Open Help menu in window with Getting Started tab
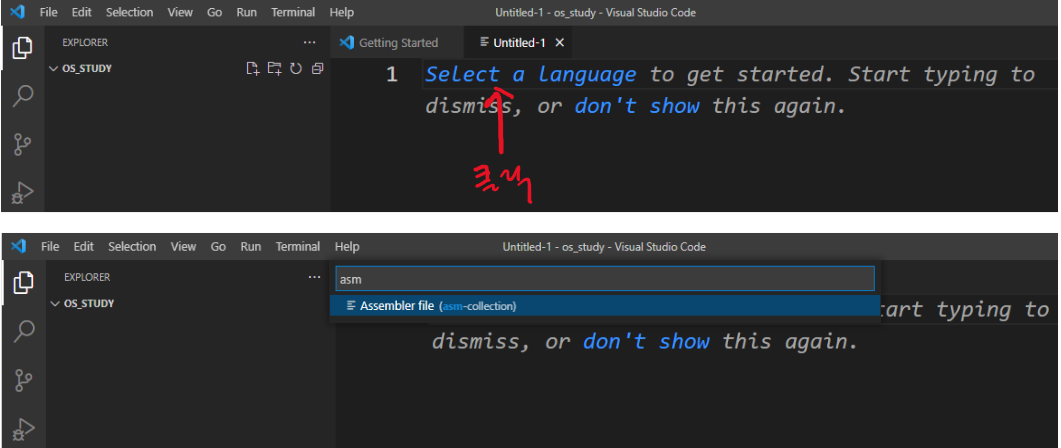This screenshot has width=1061, height=448. coord(342,12)
